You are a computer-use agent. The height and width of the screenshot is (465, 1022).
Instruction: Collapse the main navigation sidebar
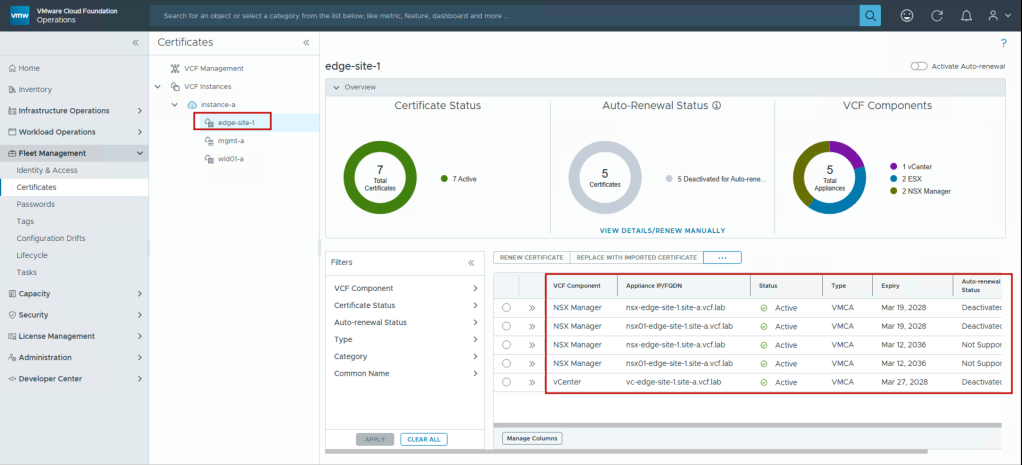pos(136,42)
